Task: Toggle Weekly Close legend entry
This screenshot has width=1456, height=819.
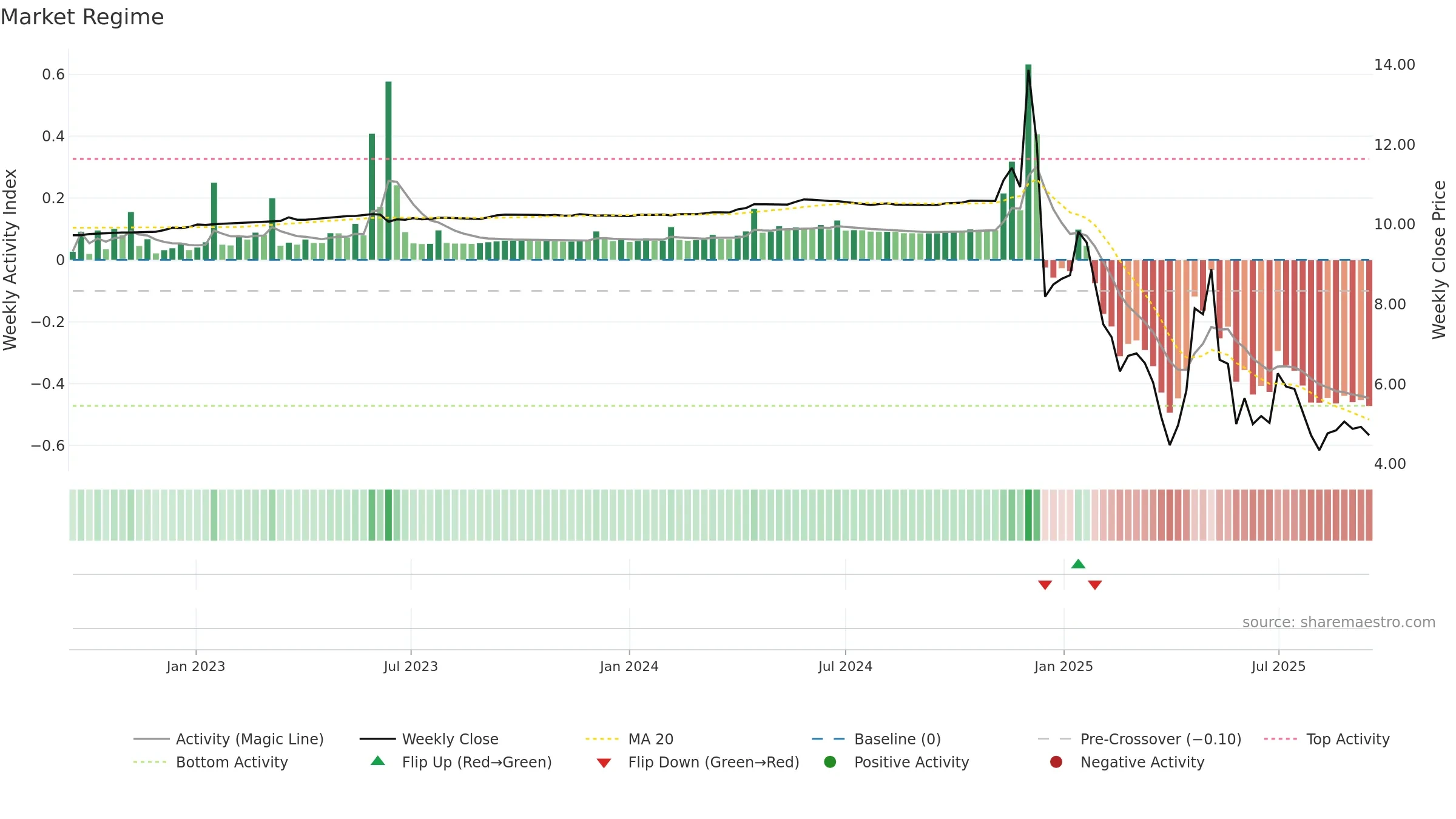Action: (x=429, y=739)
